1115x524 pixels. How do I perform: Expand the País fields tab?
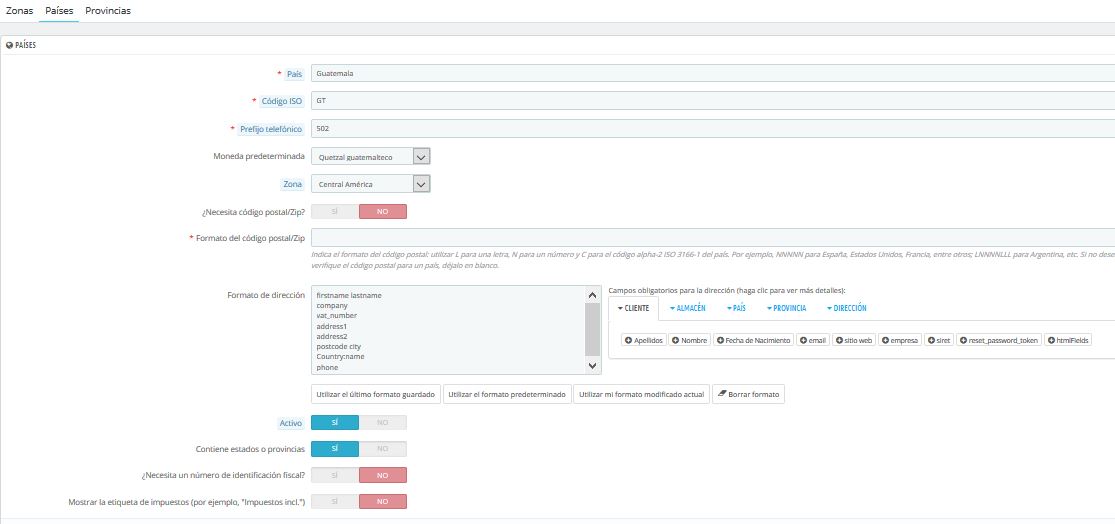[x=736, y=309]
